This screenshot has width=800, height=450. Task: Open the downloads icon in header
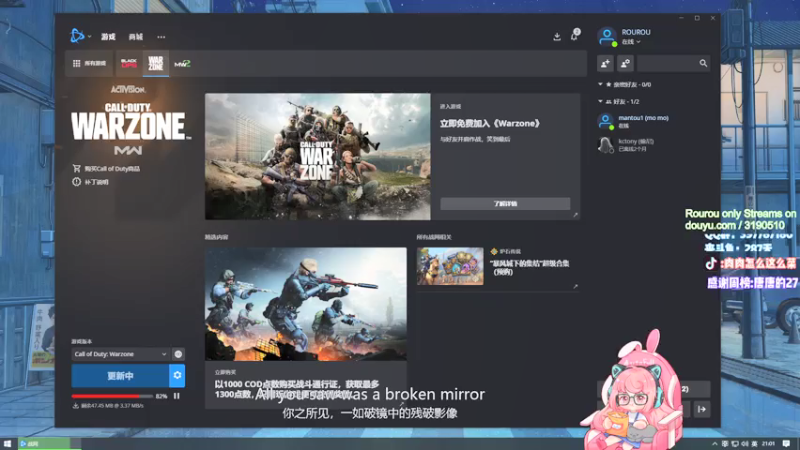[x=557, y=36]
